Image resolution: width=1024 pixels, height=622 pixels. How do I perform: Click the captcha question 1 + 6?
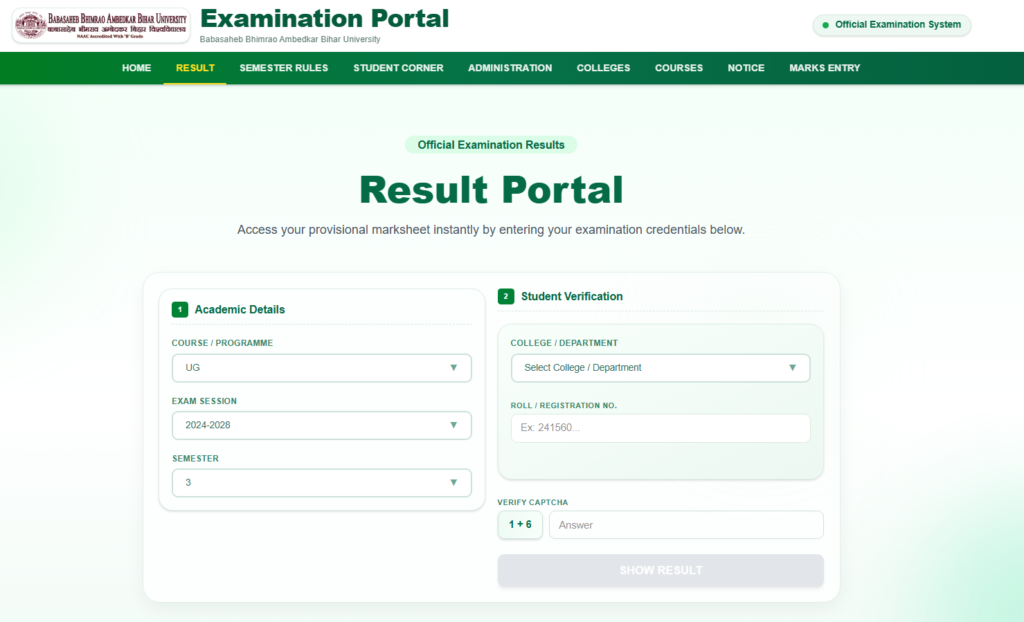point(520,525)
